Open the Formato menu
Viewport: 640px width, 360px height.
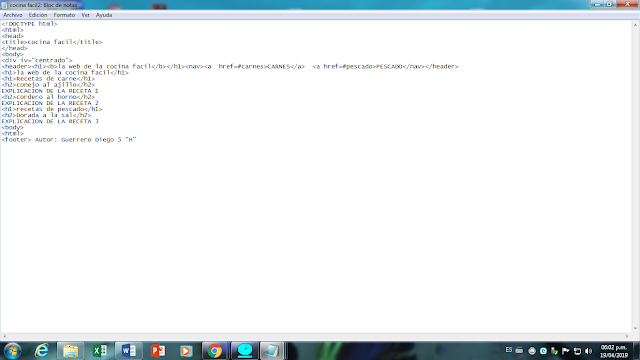[x=64, y=15]
